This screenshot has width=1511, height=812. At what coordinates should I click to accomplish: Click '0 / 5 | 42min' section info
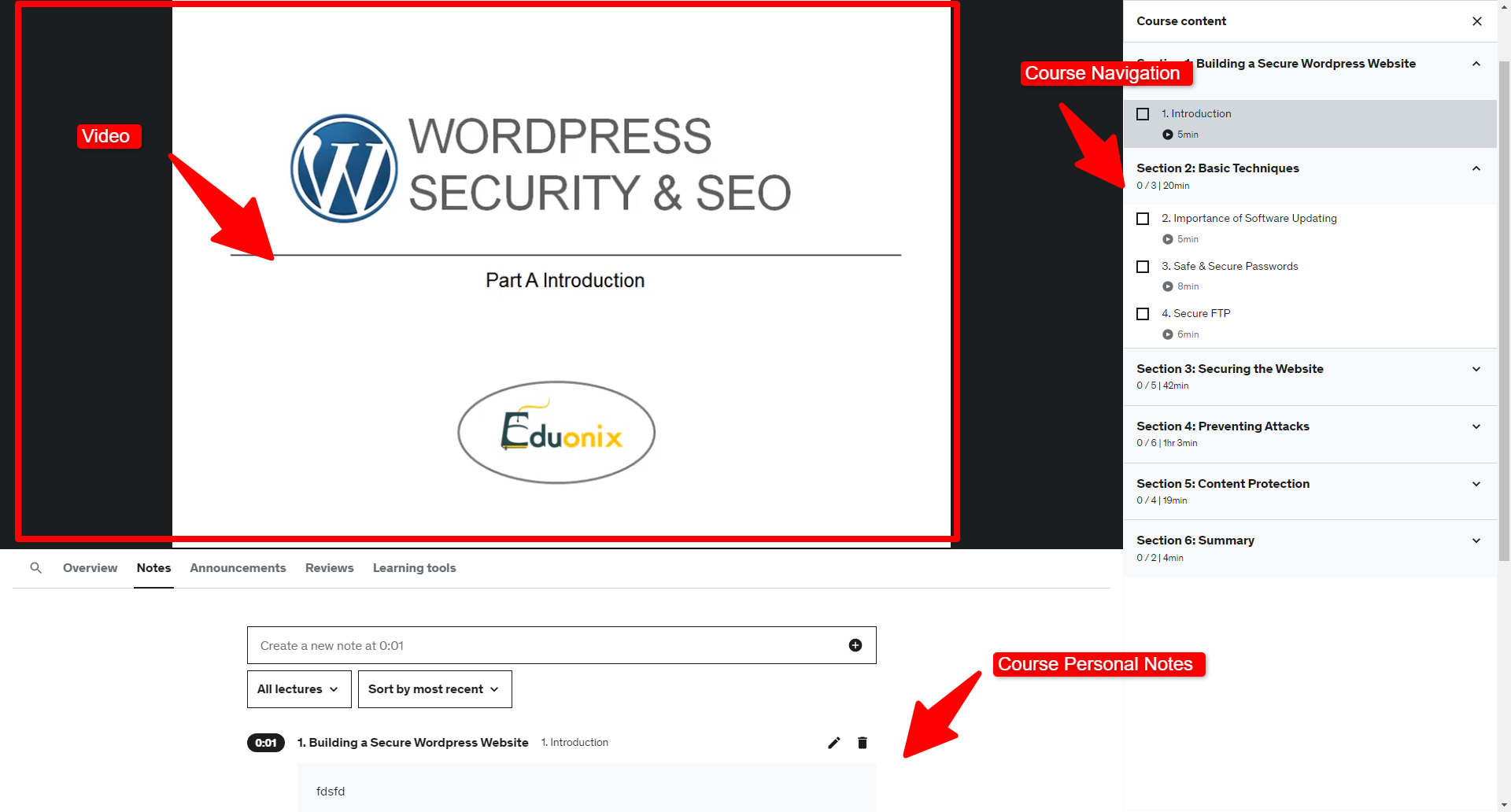tap(1162, 386)
